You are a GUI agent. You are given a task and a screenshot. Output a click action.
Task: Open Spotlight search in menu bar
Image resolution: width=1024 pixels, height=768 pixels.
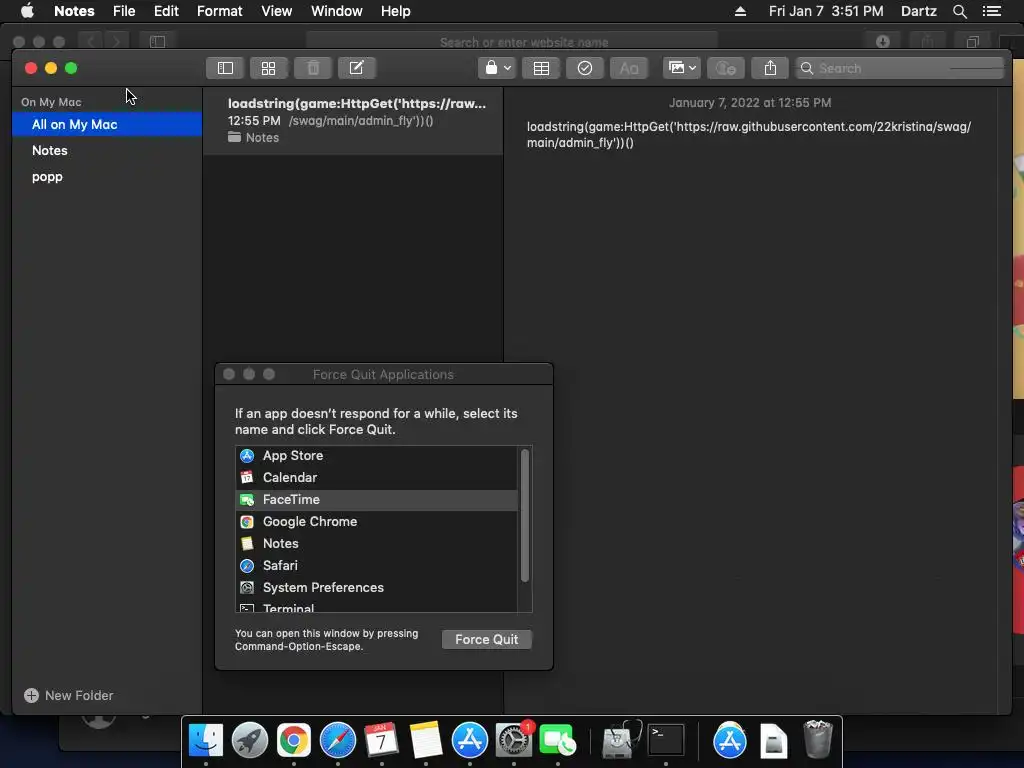point(959,11)
